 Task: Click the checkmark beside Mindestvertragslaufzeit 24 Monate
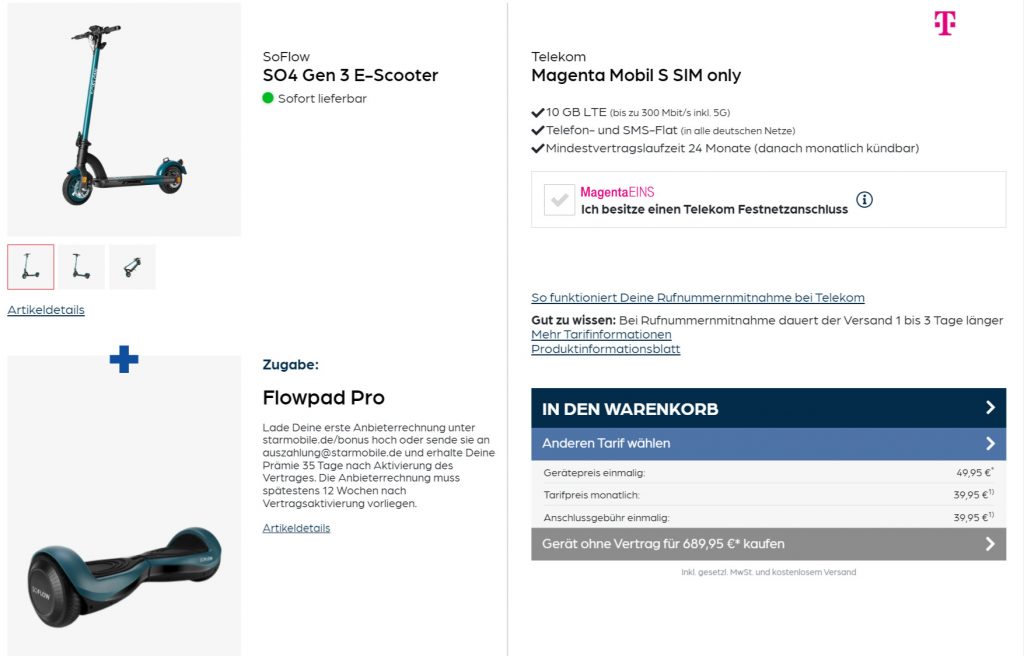pos(536,149)
